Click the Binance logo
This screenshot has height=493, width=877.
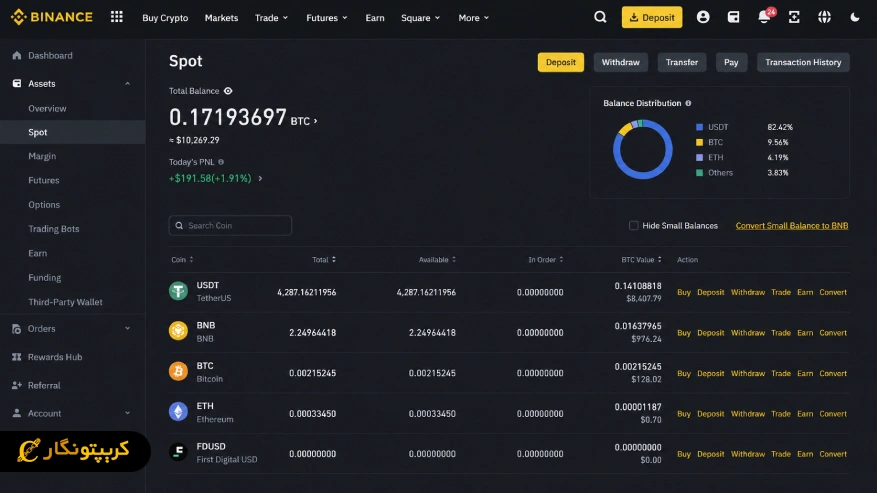coord(51,17)
